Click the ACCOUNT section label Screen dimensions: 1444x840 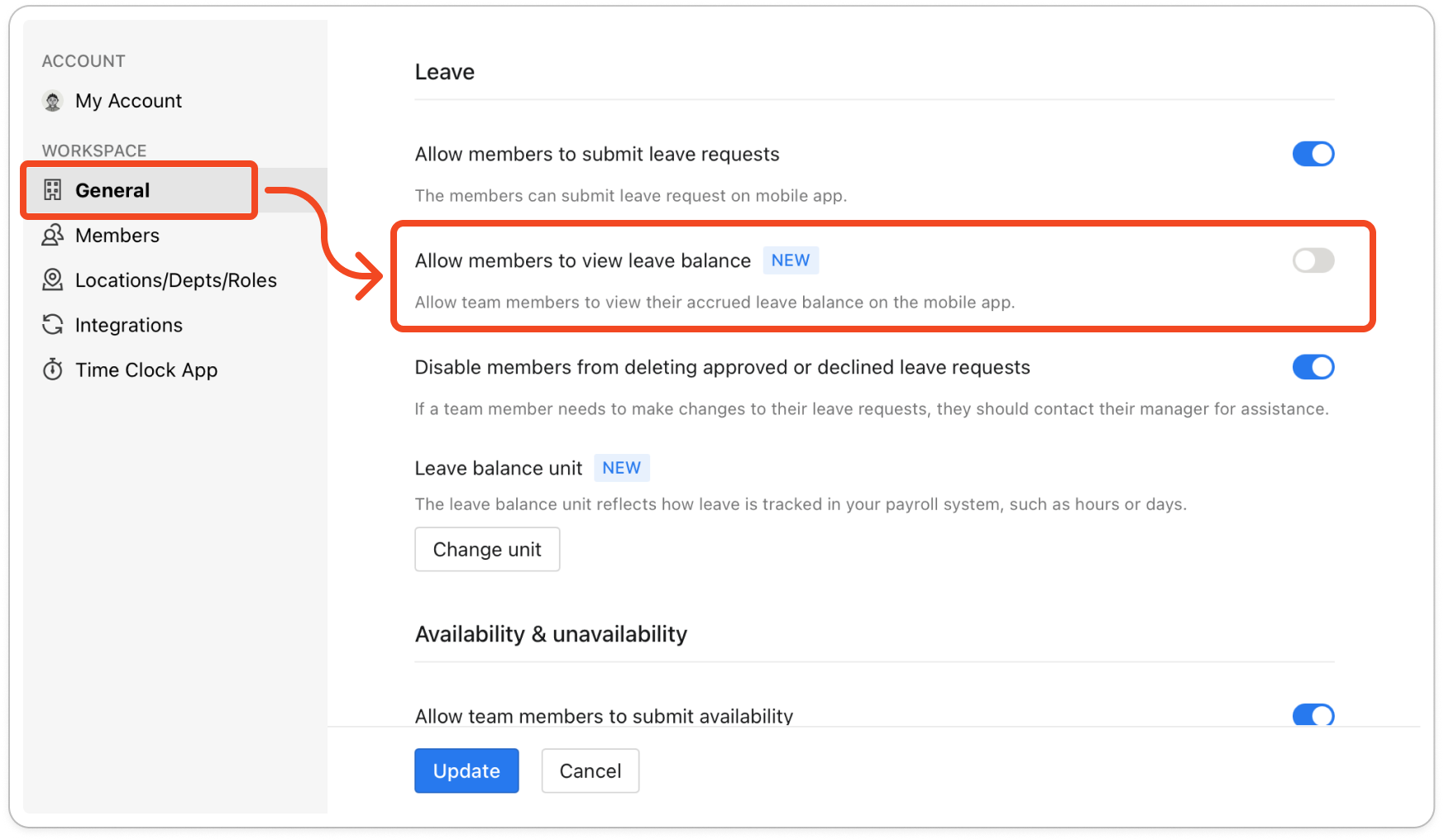(x=84, y=61)
